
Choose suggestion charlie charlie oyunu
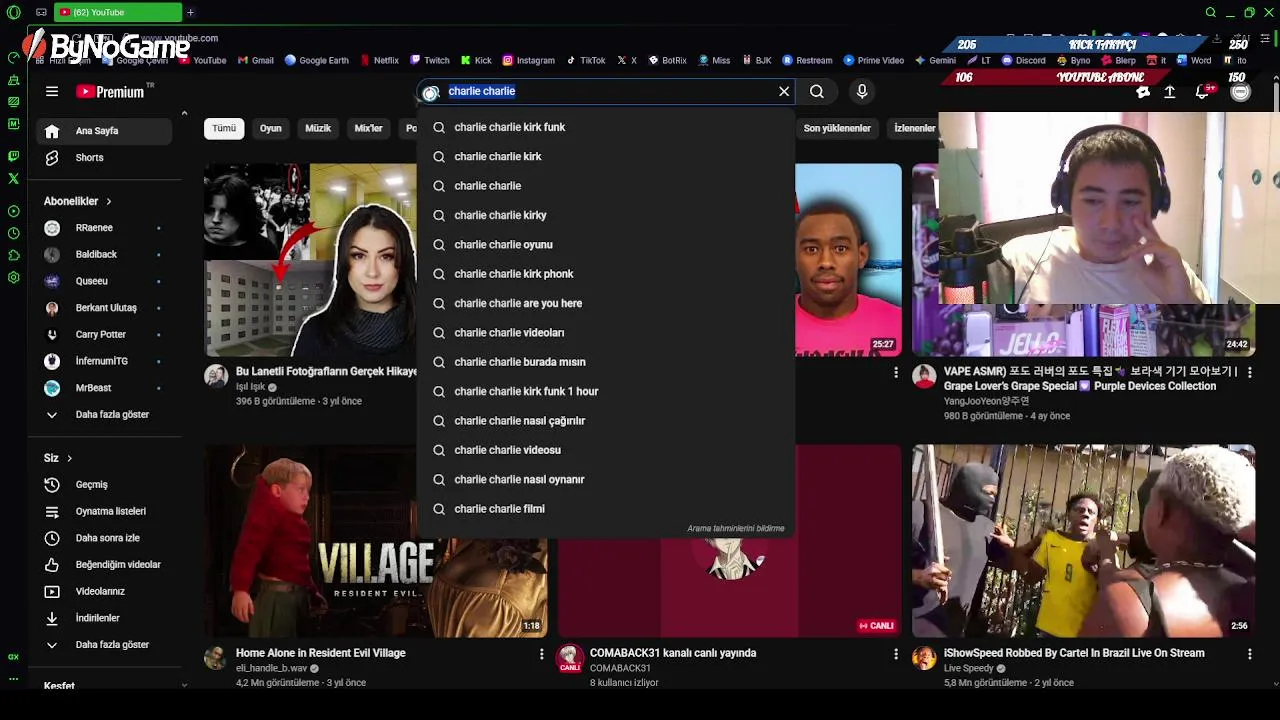[606, 245]
